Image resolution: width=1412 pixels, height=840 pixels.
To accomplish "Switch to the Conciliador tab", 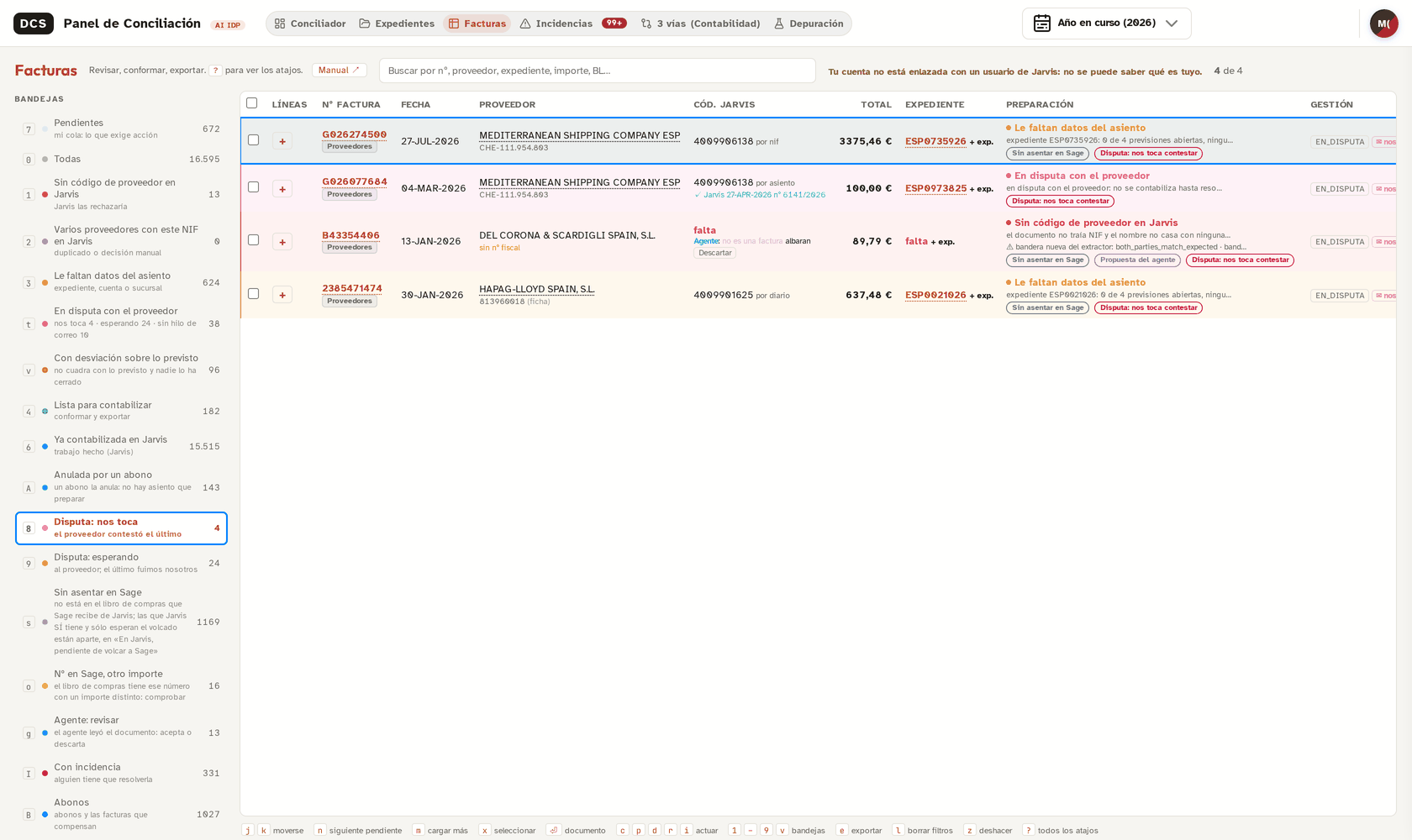I will (x=310, y=24).
